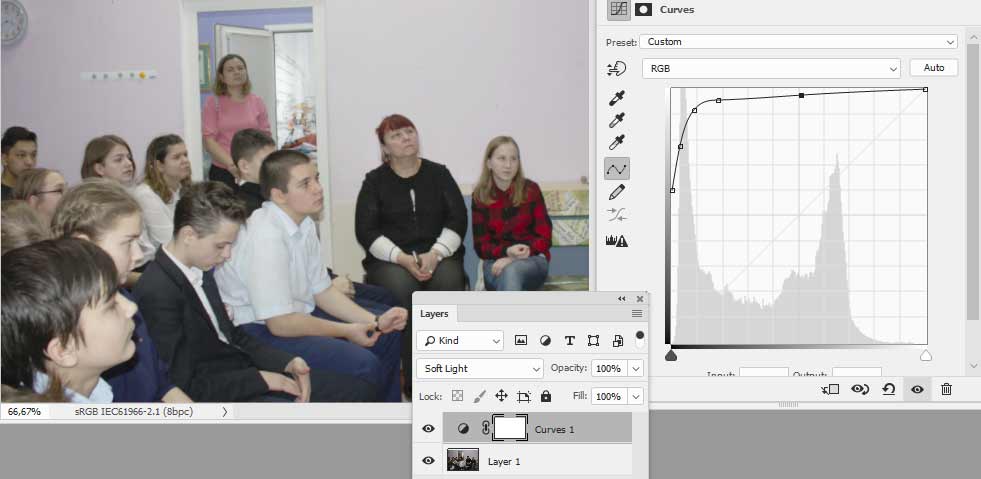The height and width of the screenshot is (479, 981).
Task: Toggle the layer filtering switch
Action: click(x=639, y=339)
